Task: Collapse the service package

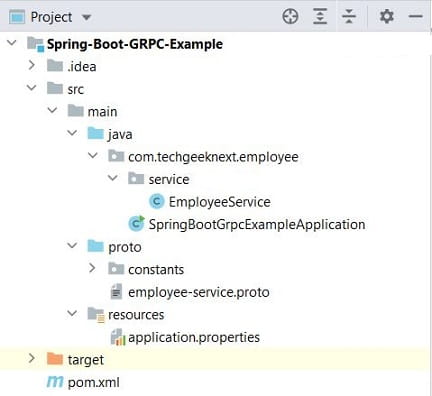Action: tap(113, 178)
